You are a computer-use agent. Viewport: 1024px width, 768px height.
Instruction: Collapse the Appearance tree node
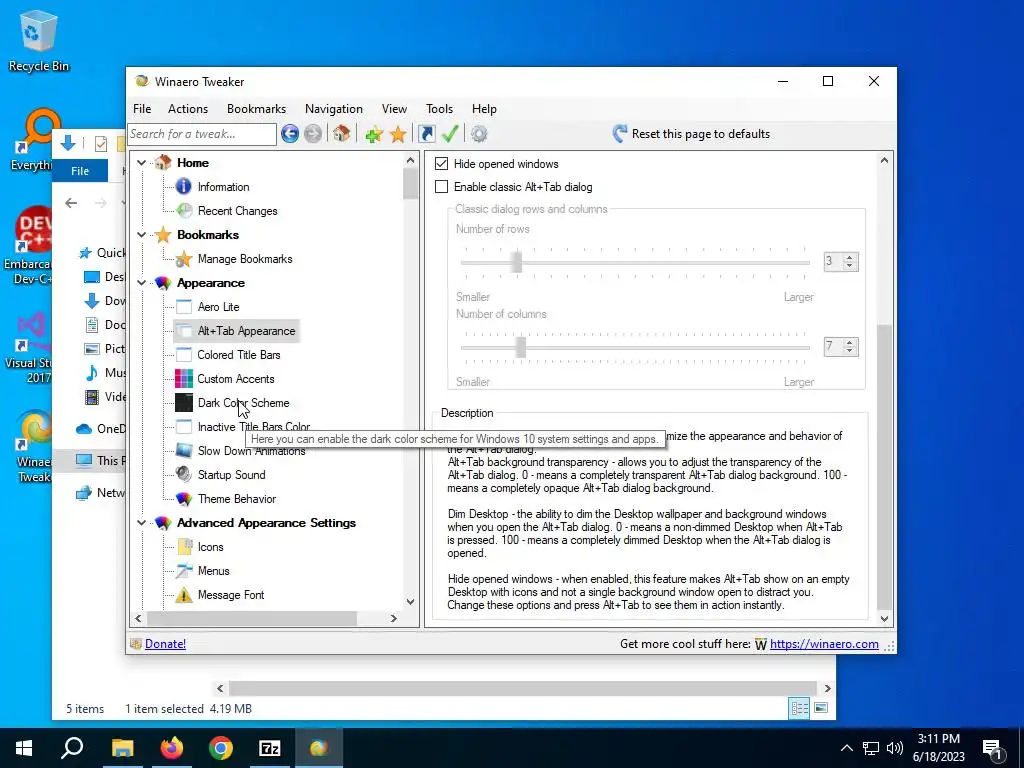point(142,283)
